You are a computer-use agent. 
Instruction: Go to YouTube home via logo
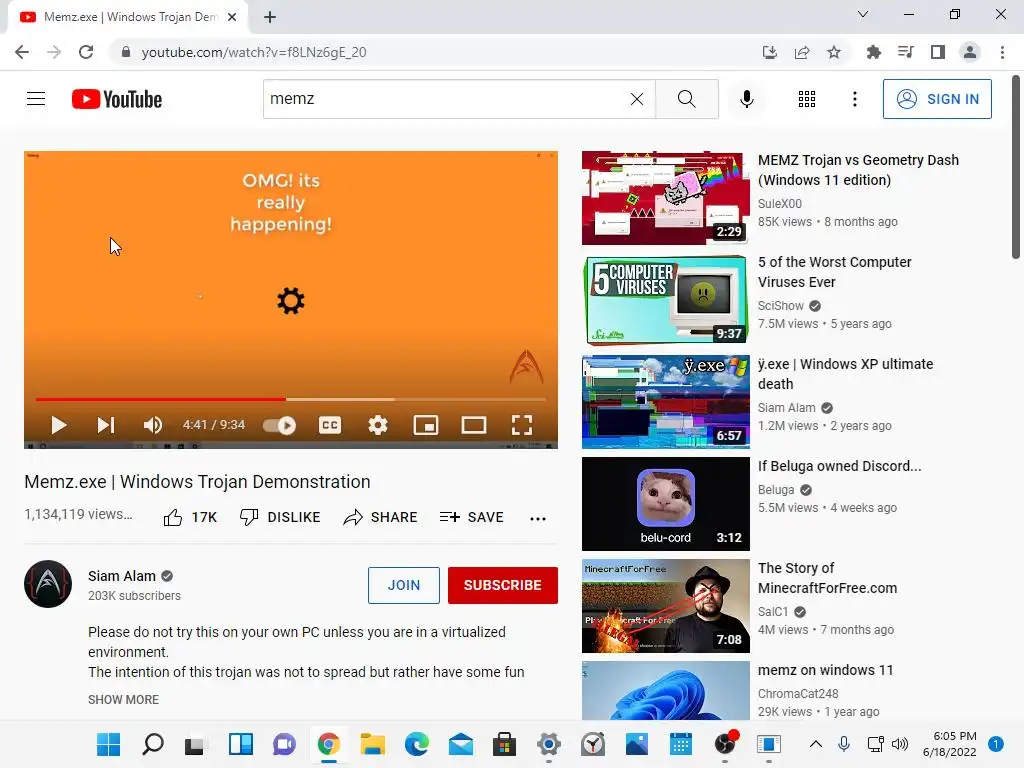click(x=117, y=99)
